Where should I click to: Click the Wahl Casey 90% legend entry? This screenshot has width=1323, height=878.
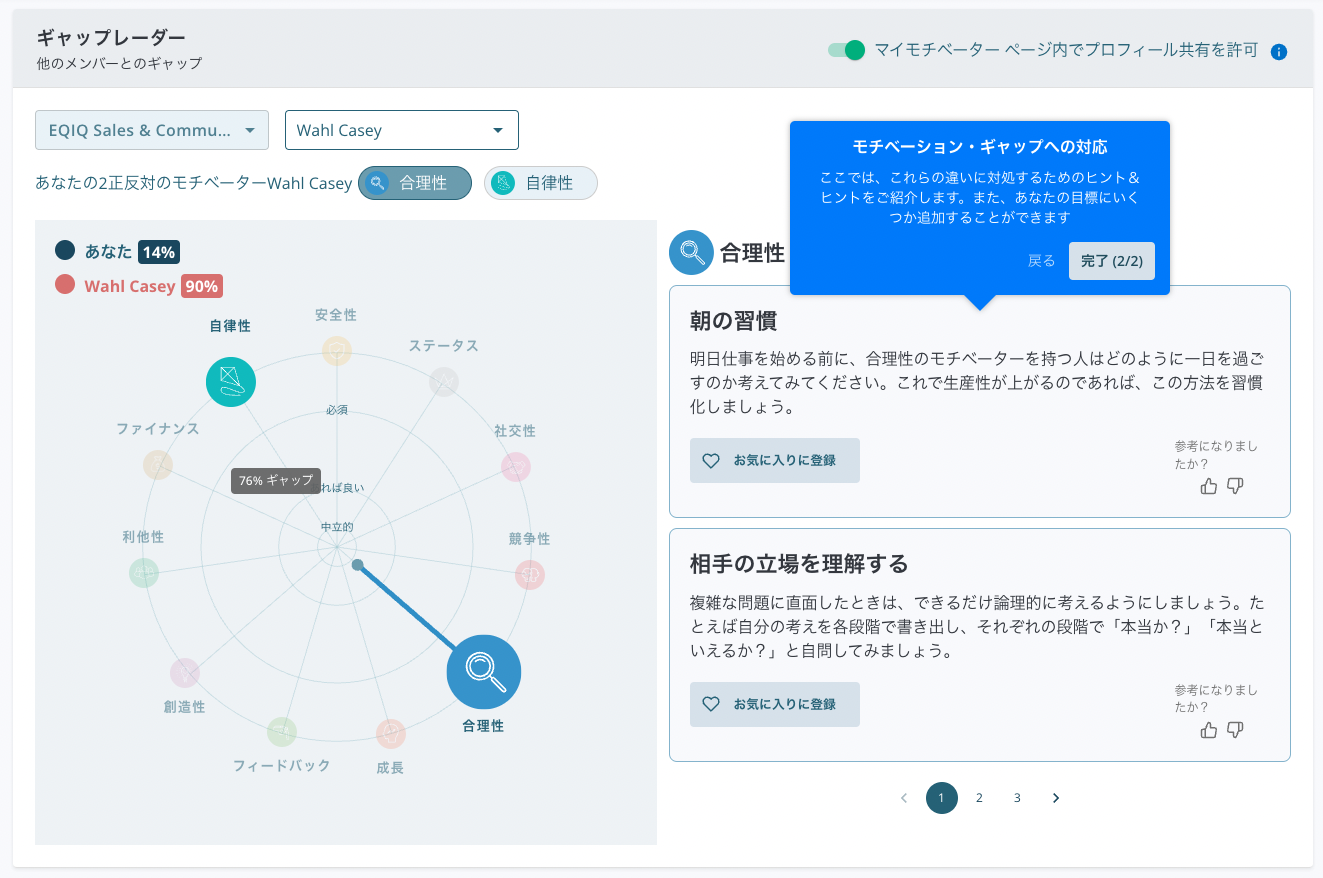tap(139, 286)
